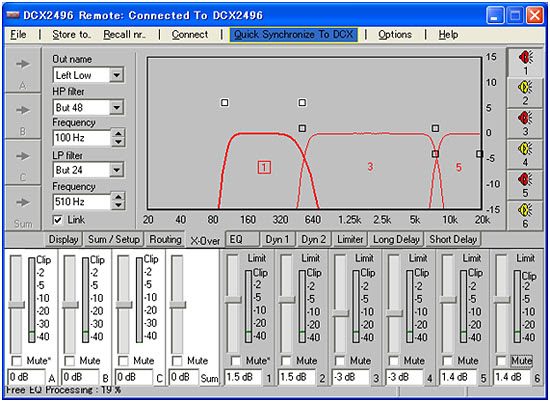
Task: Click the Connect button
Action: 190,35
